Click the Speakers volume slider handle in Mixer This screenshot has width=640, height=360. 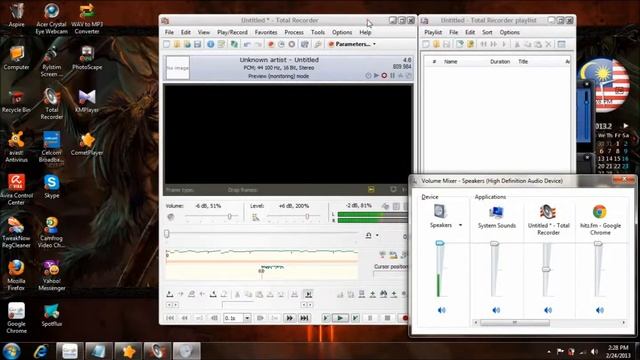pos(440,243)
